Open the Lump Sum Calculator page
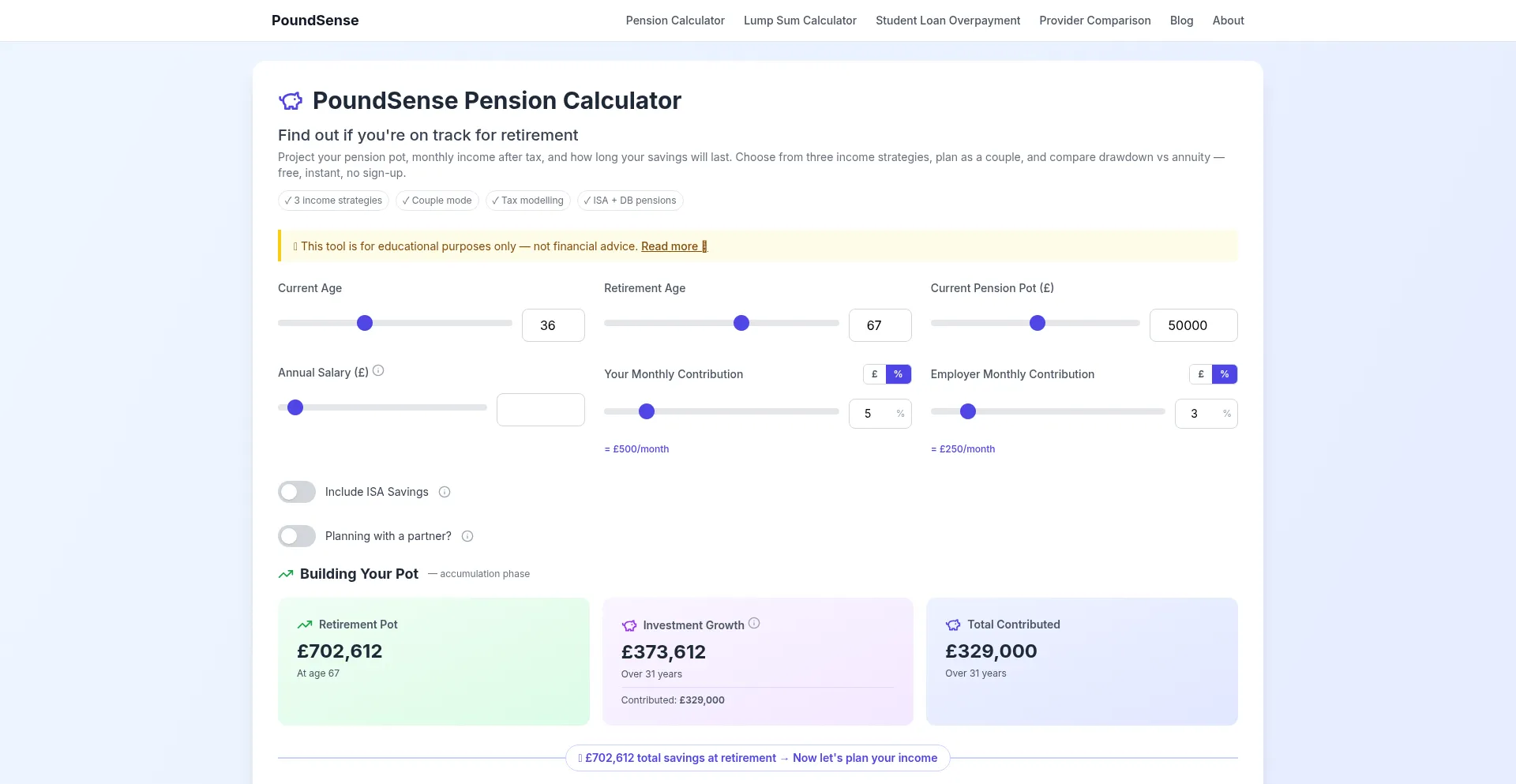 pyautogui.click(x=800, y=21)
